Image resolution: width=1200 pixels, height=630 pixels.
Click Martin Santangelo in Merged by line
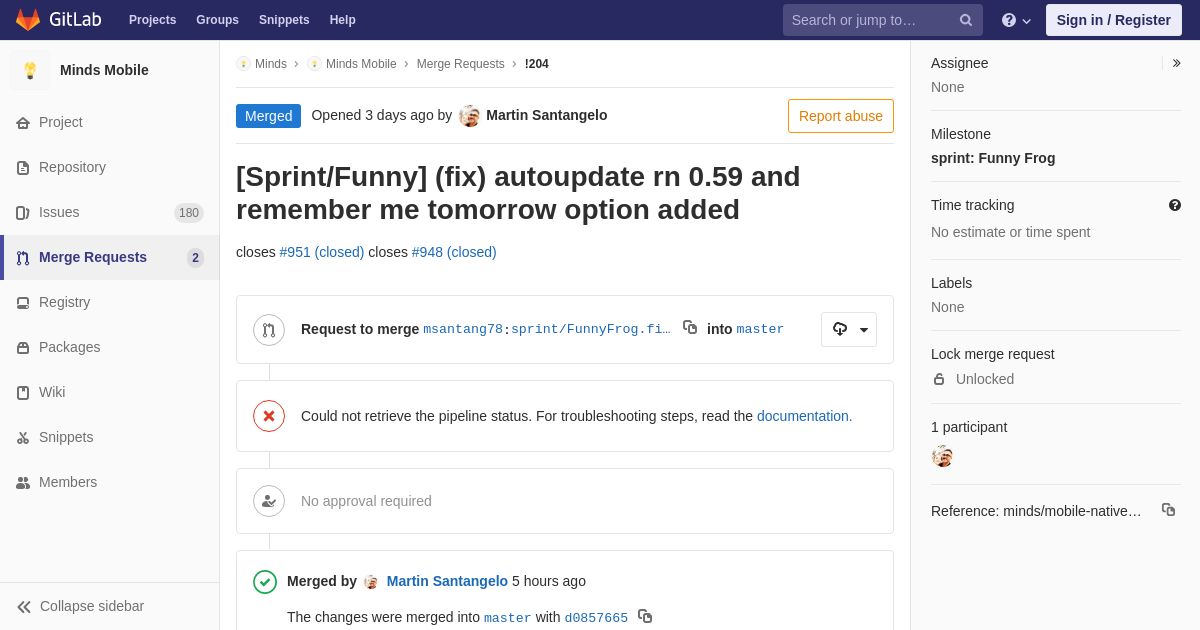447,581
